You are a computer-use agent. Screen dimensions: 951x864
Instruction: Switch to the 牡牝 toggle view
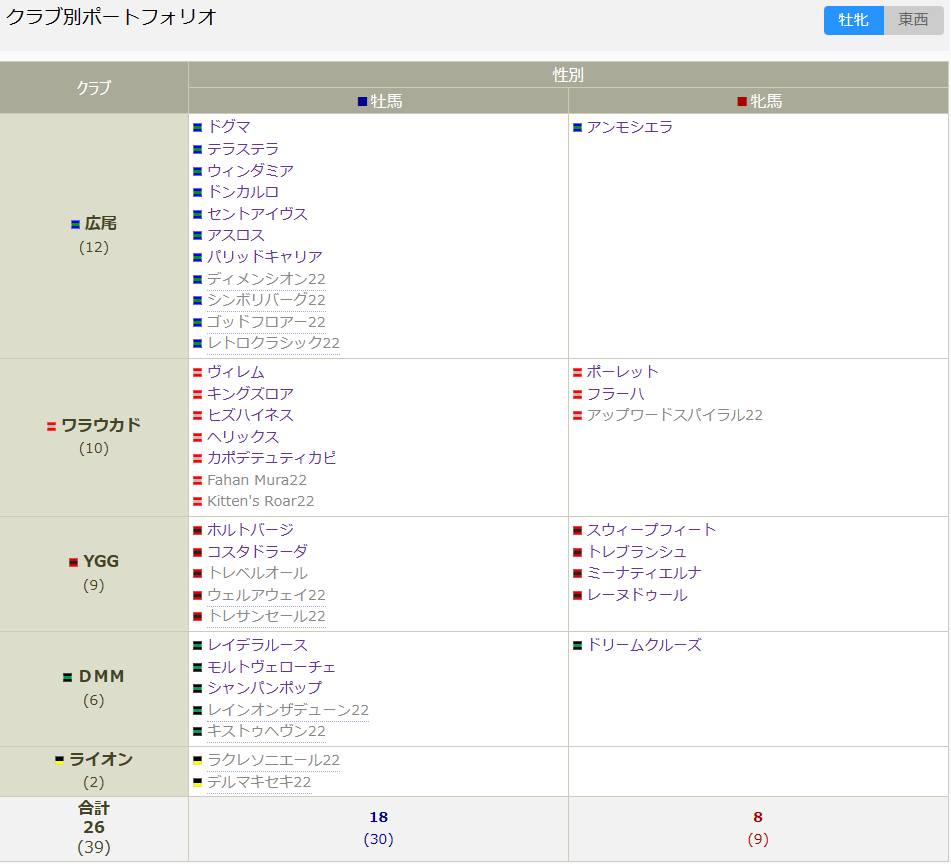coord(853,20)
